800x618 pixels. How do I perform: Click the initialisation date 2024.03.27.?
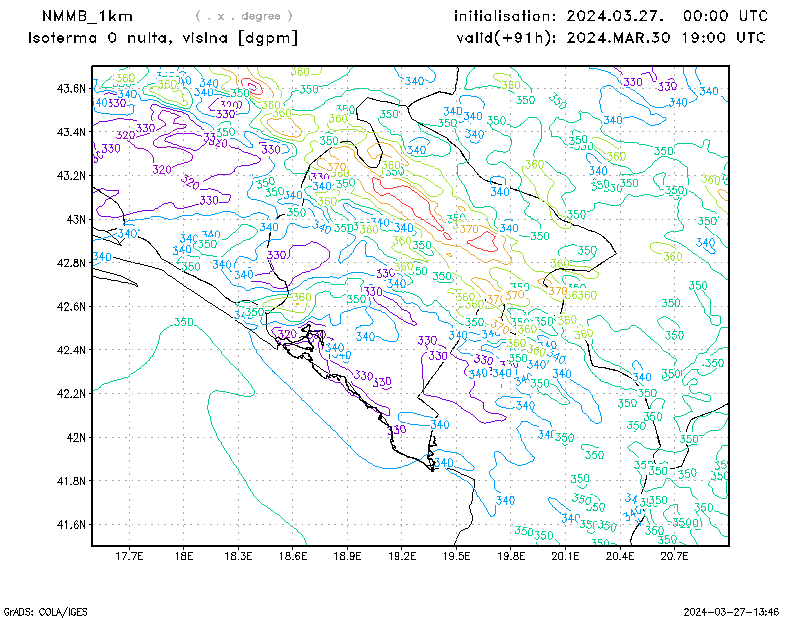(615, 16)
